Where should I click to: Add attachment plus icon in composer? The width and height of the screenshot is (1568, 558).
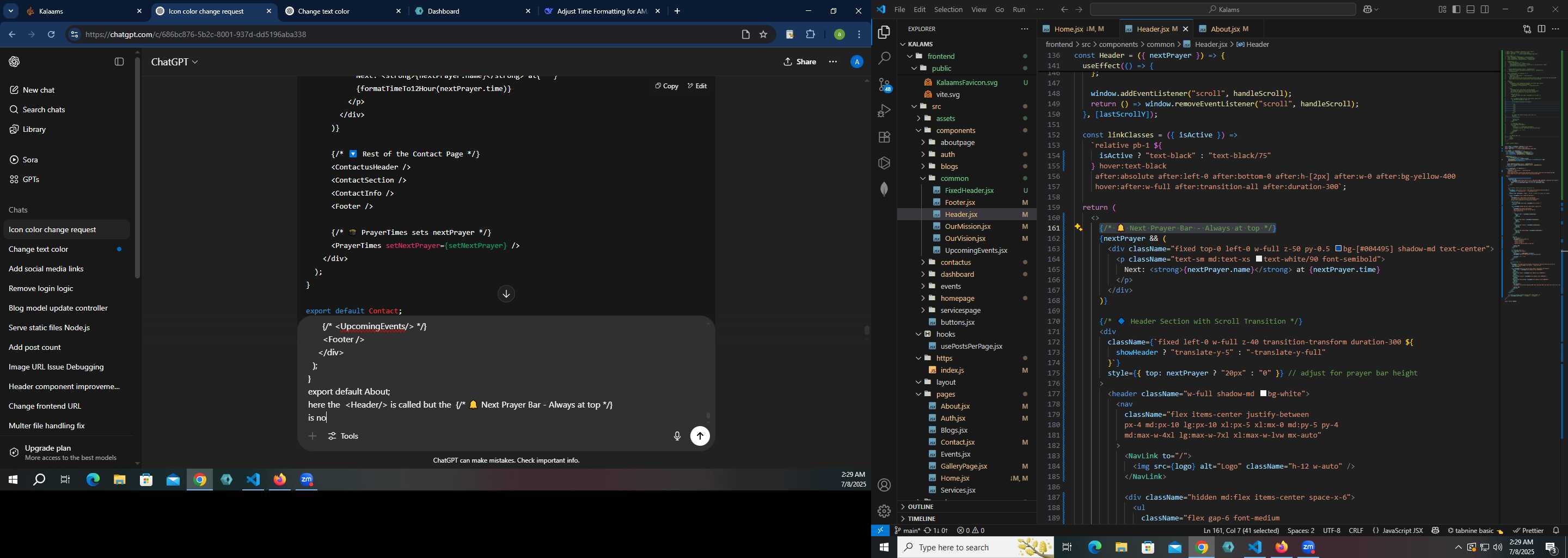(x=313, y=436)
